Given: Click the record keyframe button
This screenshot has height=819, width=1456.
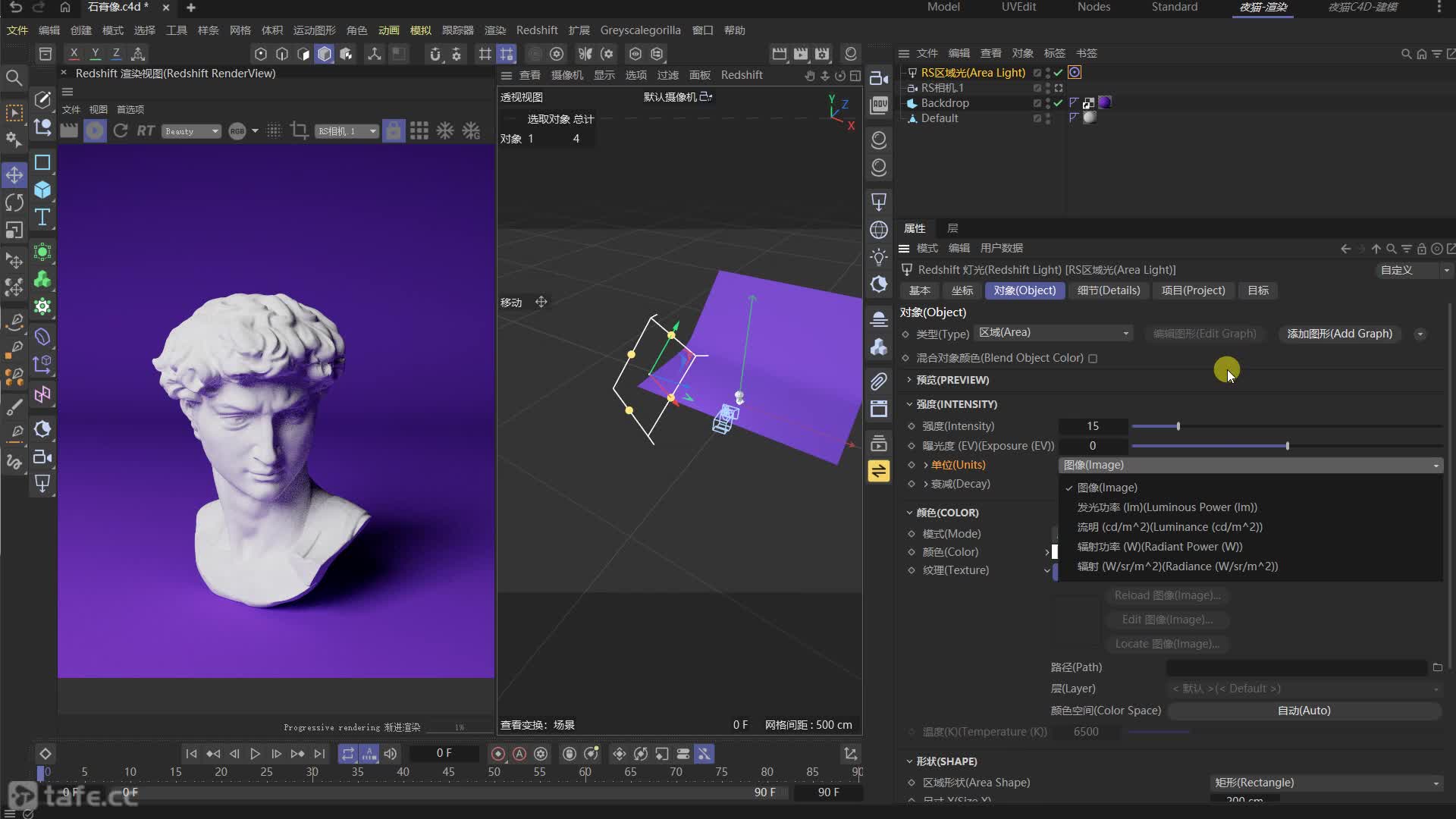Looking at the screenshot, I should tap(497, 754).
